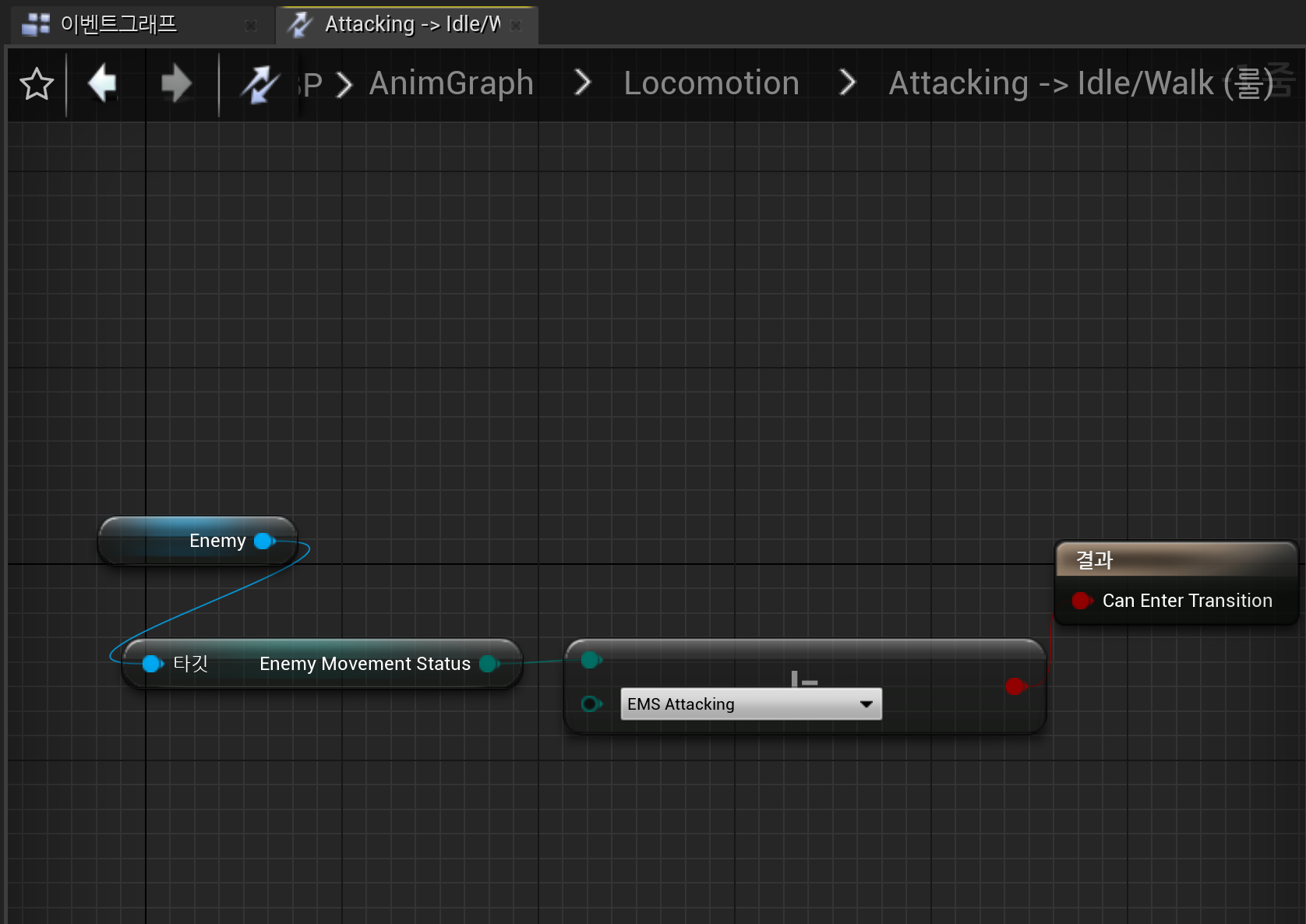The height and width of the screenshot is (924, 1306).
Task: Click the transition rule icon in breadcrumb bar
Action: pos(259,84)
